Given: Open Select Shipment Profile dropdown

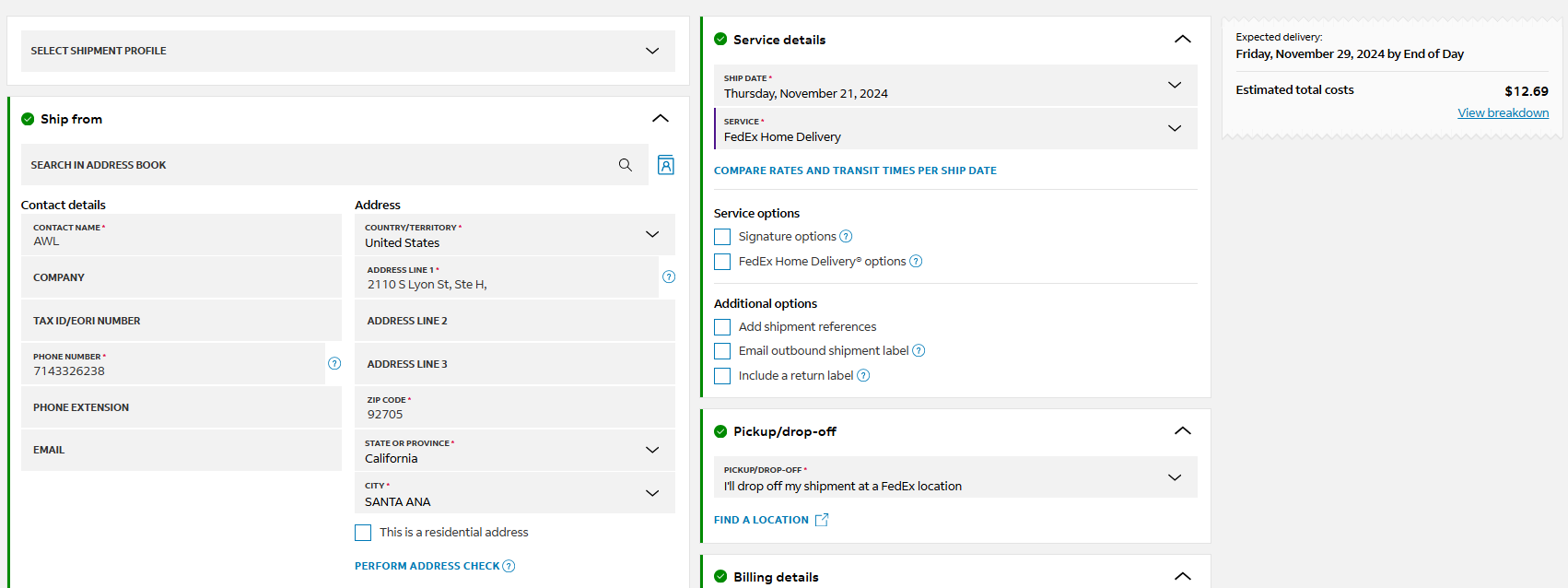Looking at the screenshot, I should click(348, 51).
